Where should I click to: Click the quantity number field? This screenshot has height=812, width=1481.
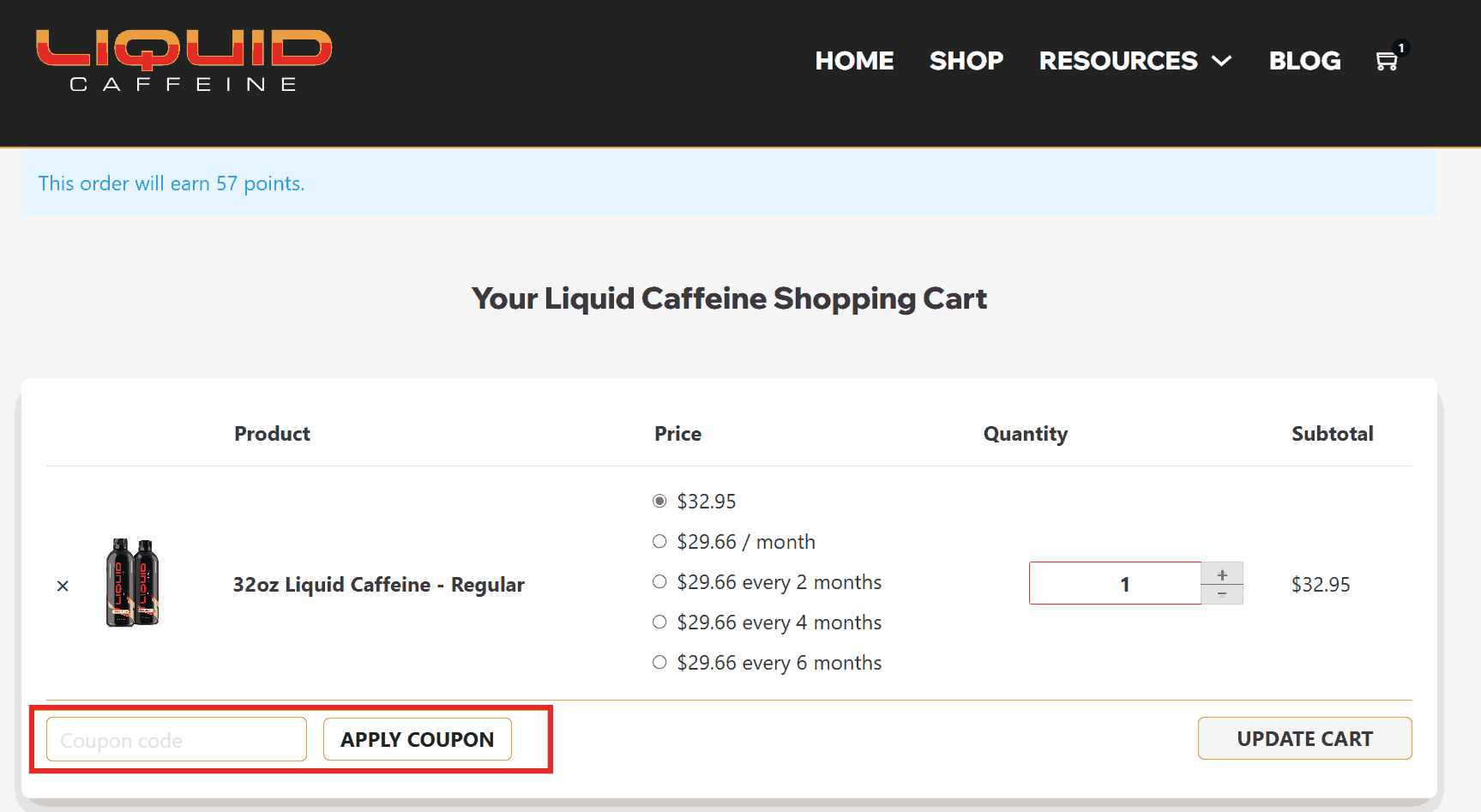[1115, 584]
